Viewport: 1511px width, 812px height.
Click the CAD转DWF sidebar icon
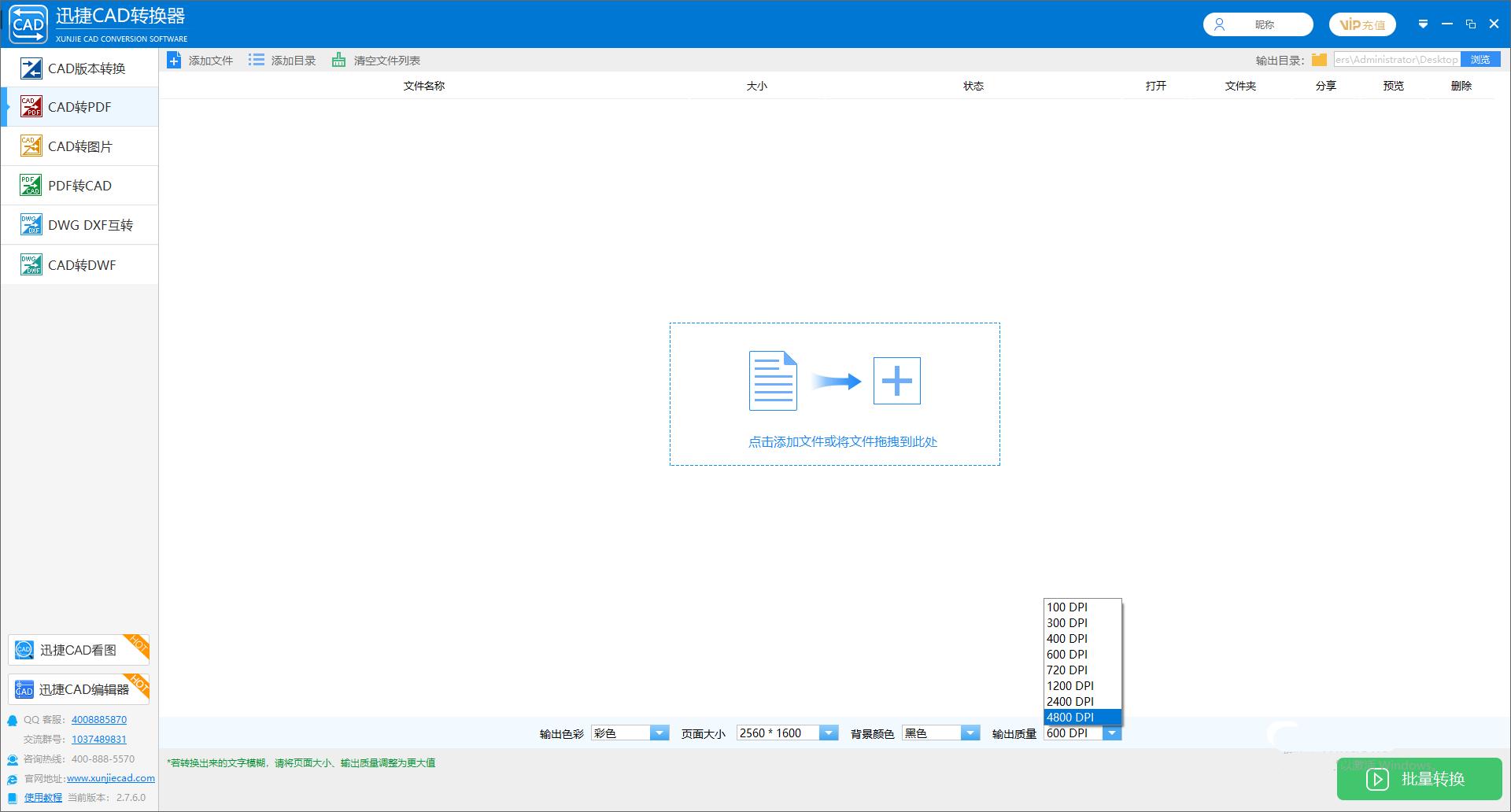(x=31, y=265)
